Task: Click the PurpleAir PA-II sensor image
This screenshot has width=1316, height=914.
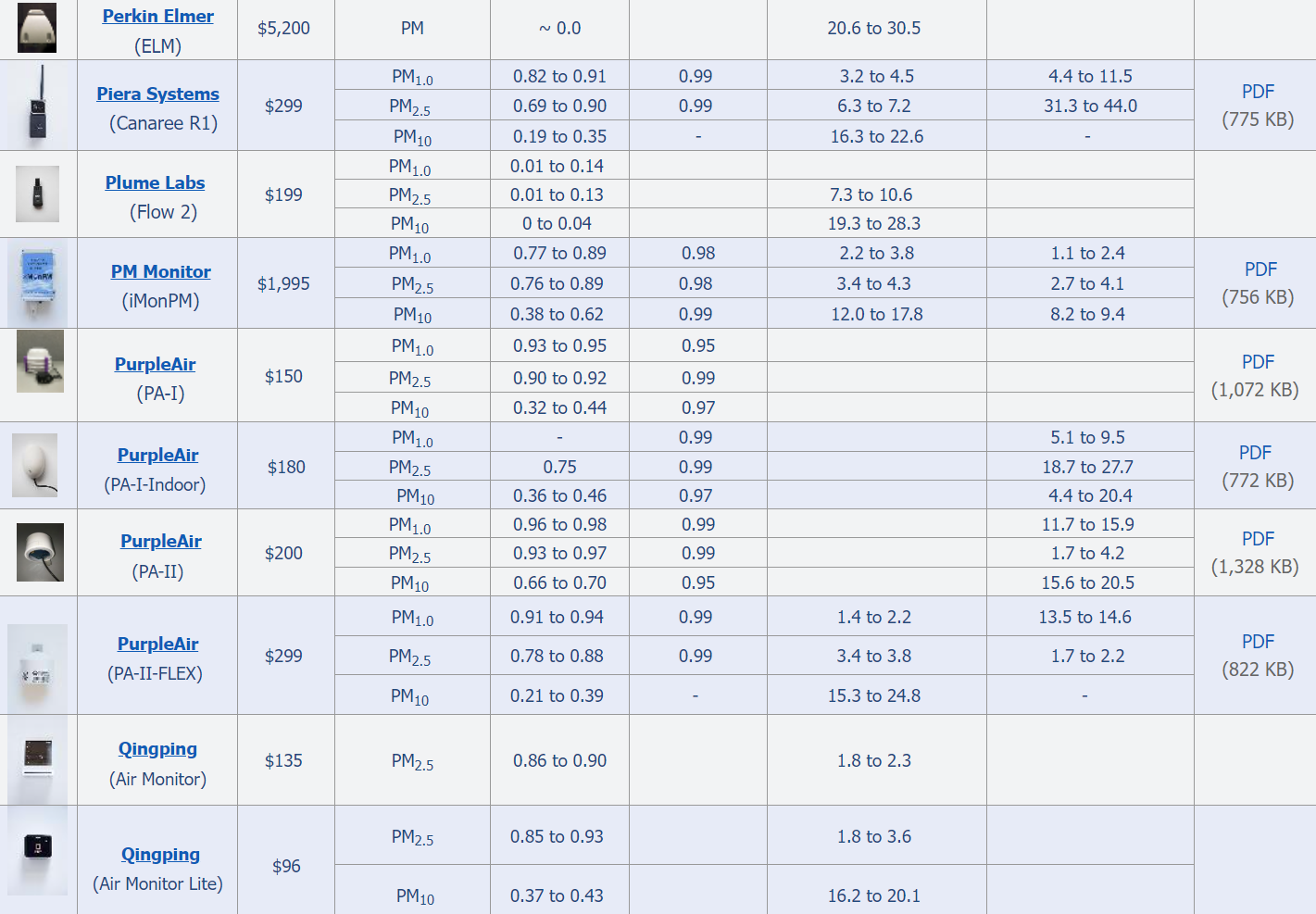Action: [40, 552]
